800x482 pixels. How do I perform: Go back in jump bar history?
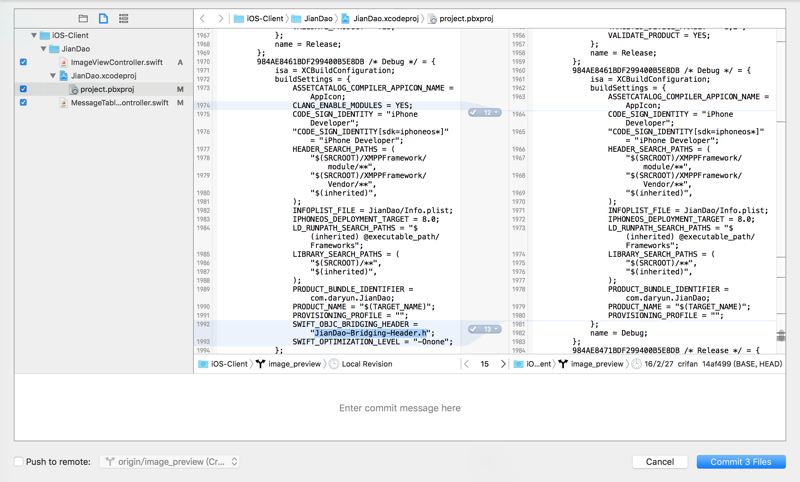click(203, 18)
